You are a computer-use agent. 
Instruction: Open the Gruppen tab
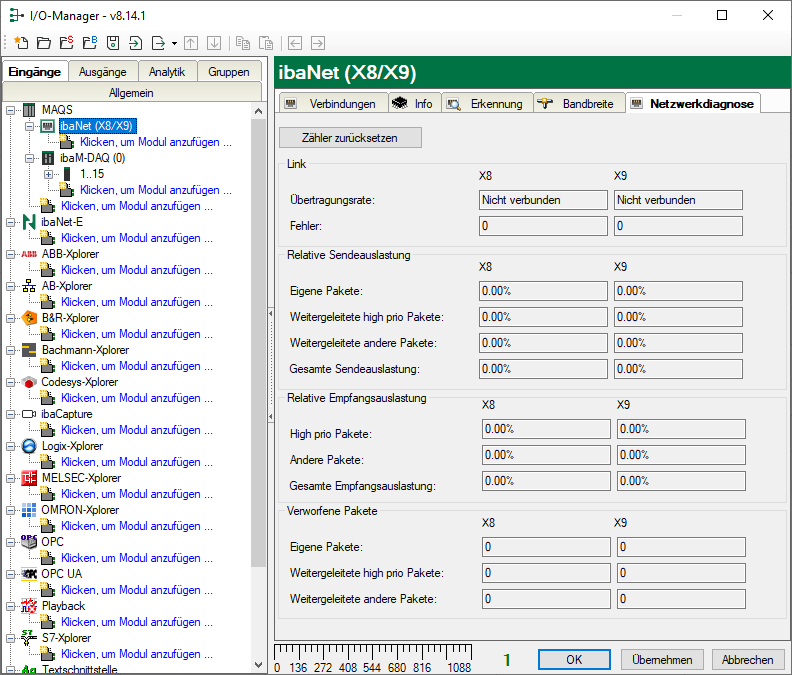229,72
